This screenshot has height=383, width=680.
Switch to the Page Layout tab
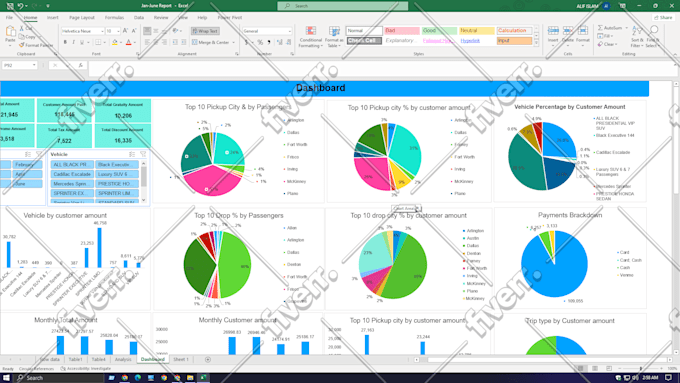point(82,18)
